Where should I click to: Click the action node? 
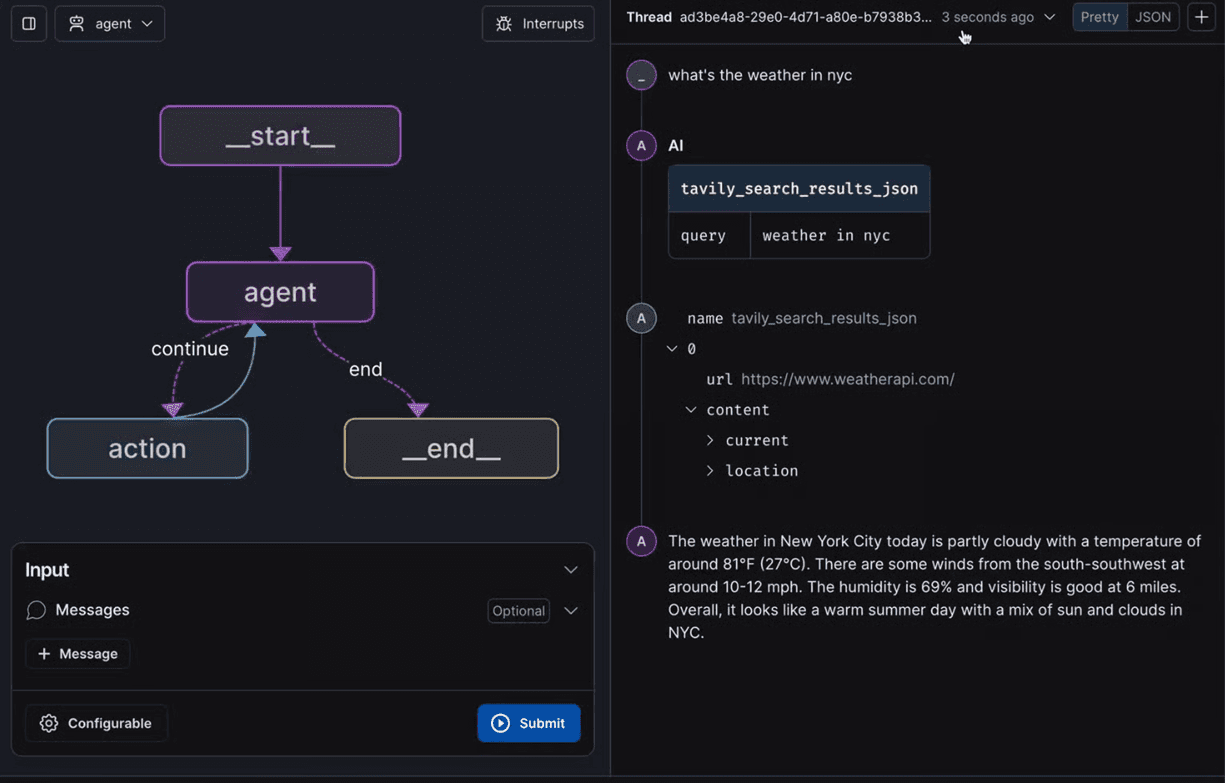(x=147, y=448)
